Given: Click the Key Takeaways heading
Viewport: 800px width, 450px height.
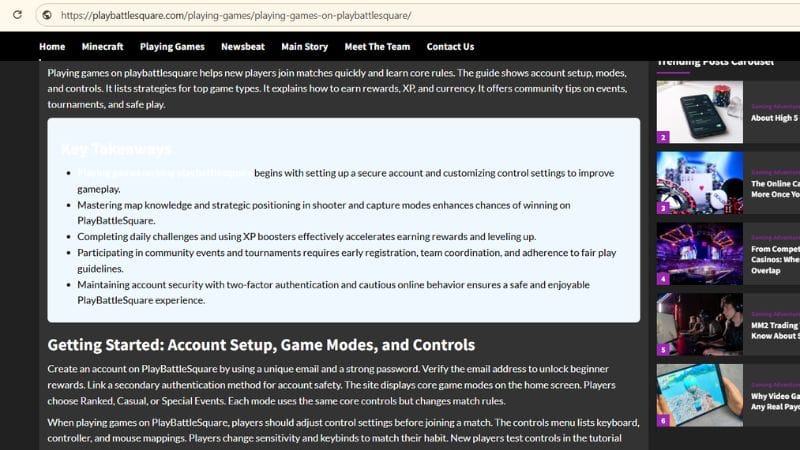Looking at the screenshot, I should point(116,149).
